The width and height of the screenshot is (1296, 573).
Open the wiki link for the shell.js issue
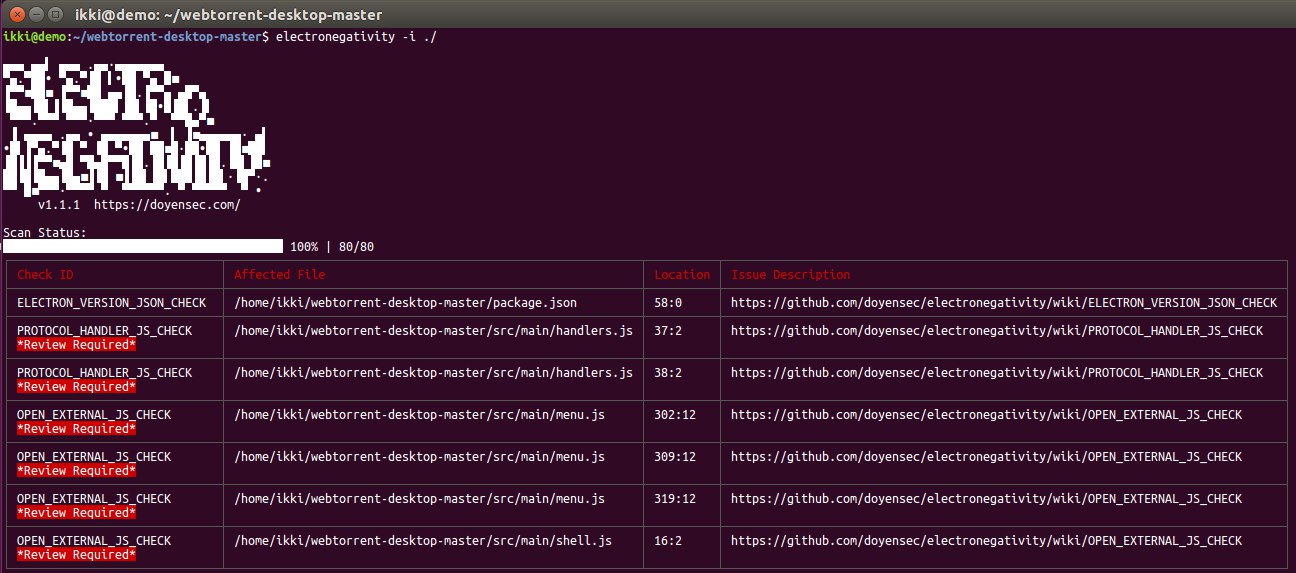point(986,541)
